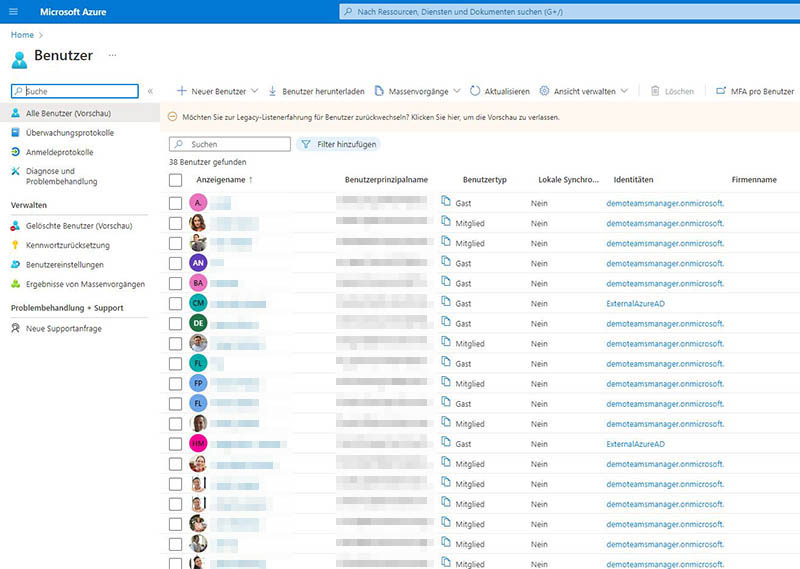Select checkbox for DE user row
This screenshot has width=800, height=569.
coord(176,324)
